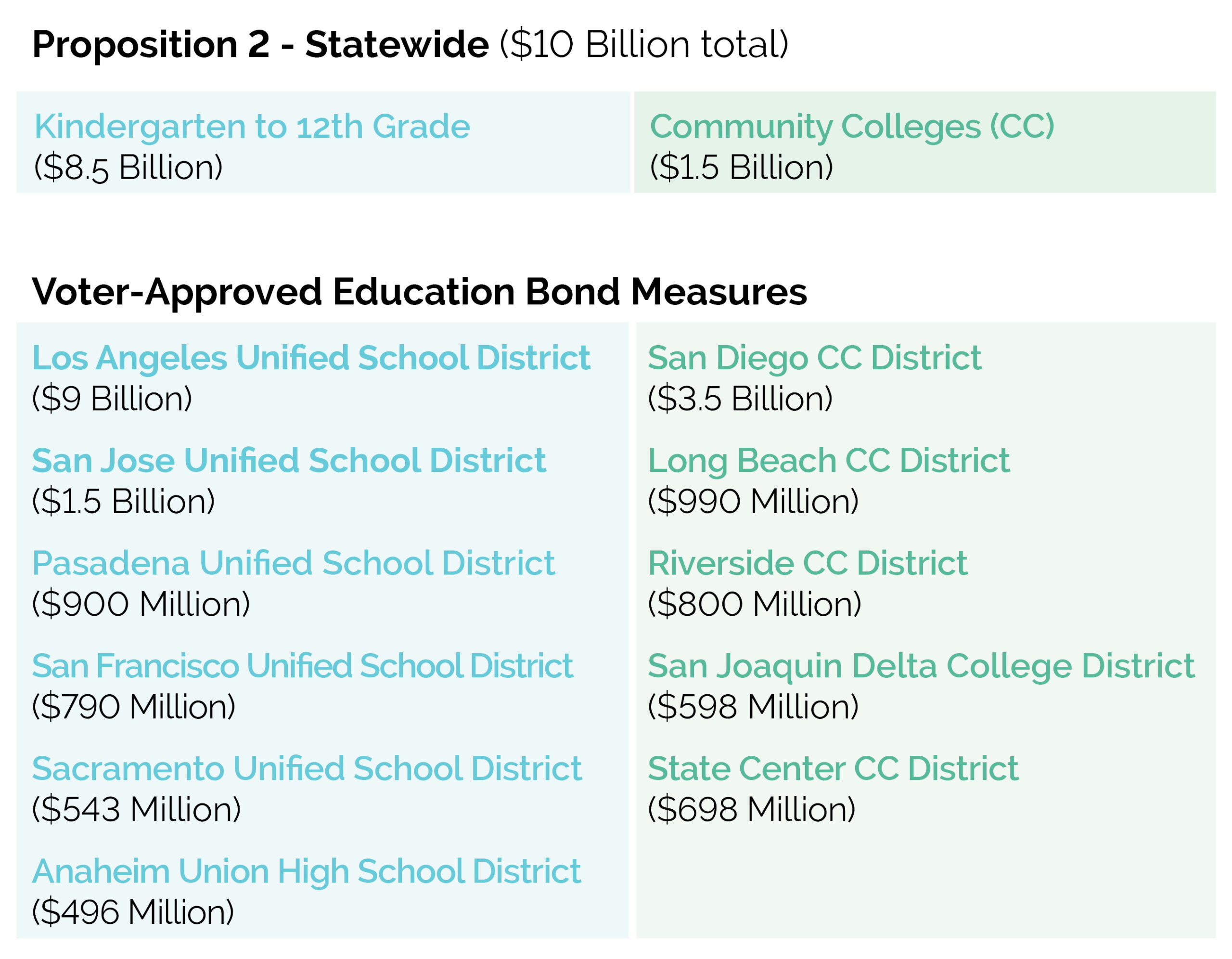This screenshot has width=1232, height=959.
Task: Open San Diego CC District entry
Action: [x=815, y=358]
